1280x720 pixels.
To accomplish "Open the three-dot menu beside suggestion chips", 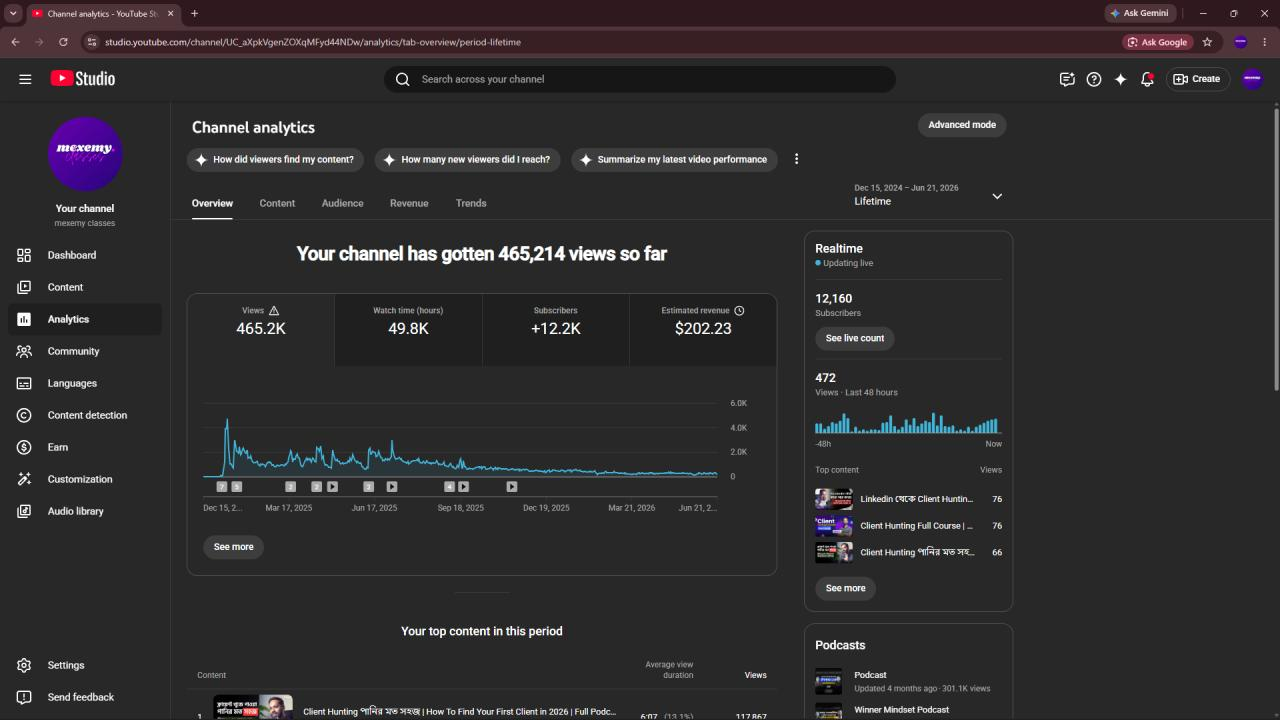I will pyautogui.click(x=796, y=159).
